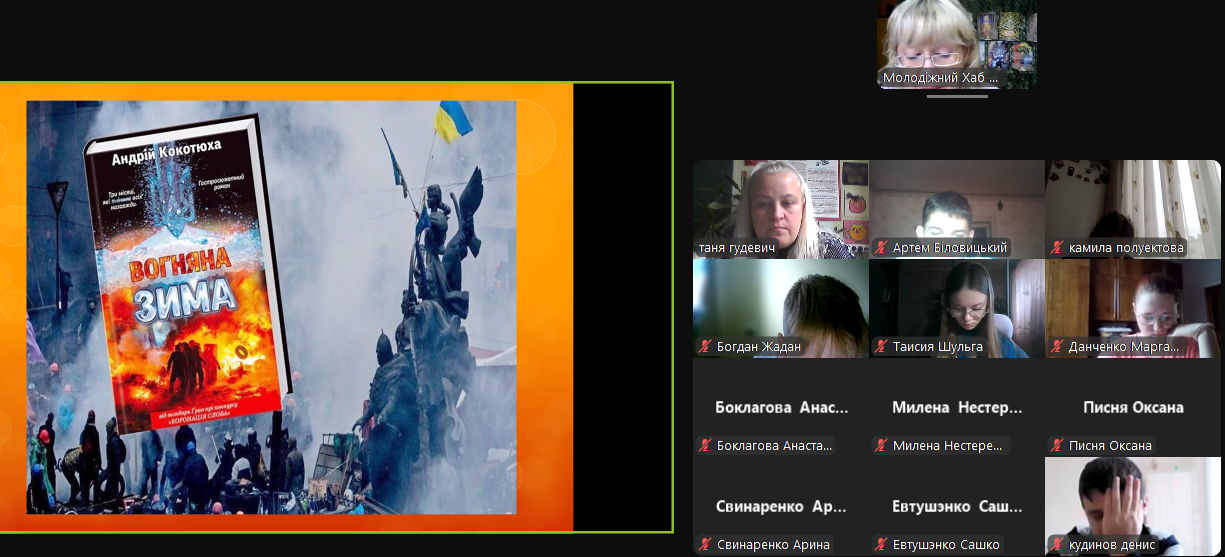
Task: Click the name label Евтушэнко Сашко
Action: coord(946,545)
